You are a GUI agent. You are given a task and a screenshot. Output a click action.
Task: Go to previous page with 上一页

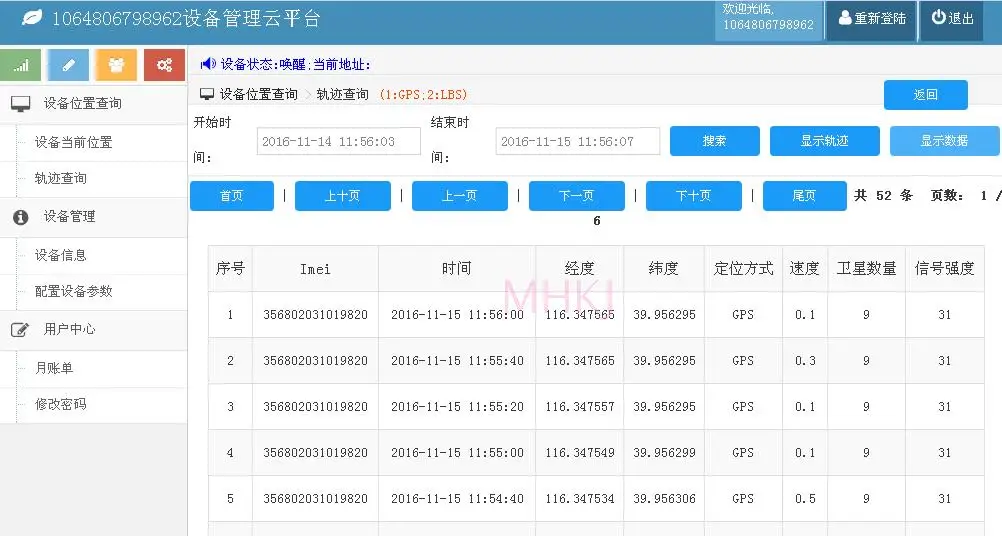tap(459, 195)
